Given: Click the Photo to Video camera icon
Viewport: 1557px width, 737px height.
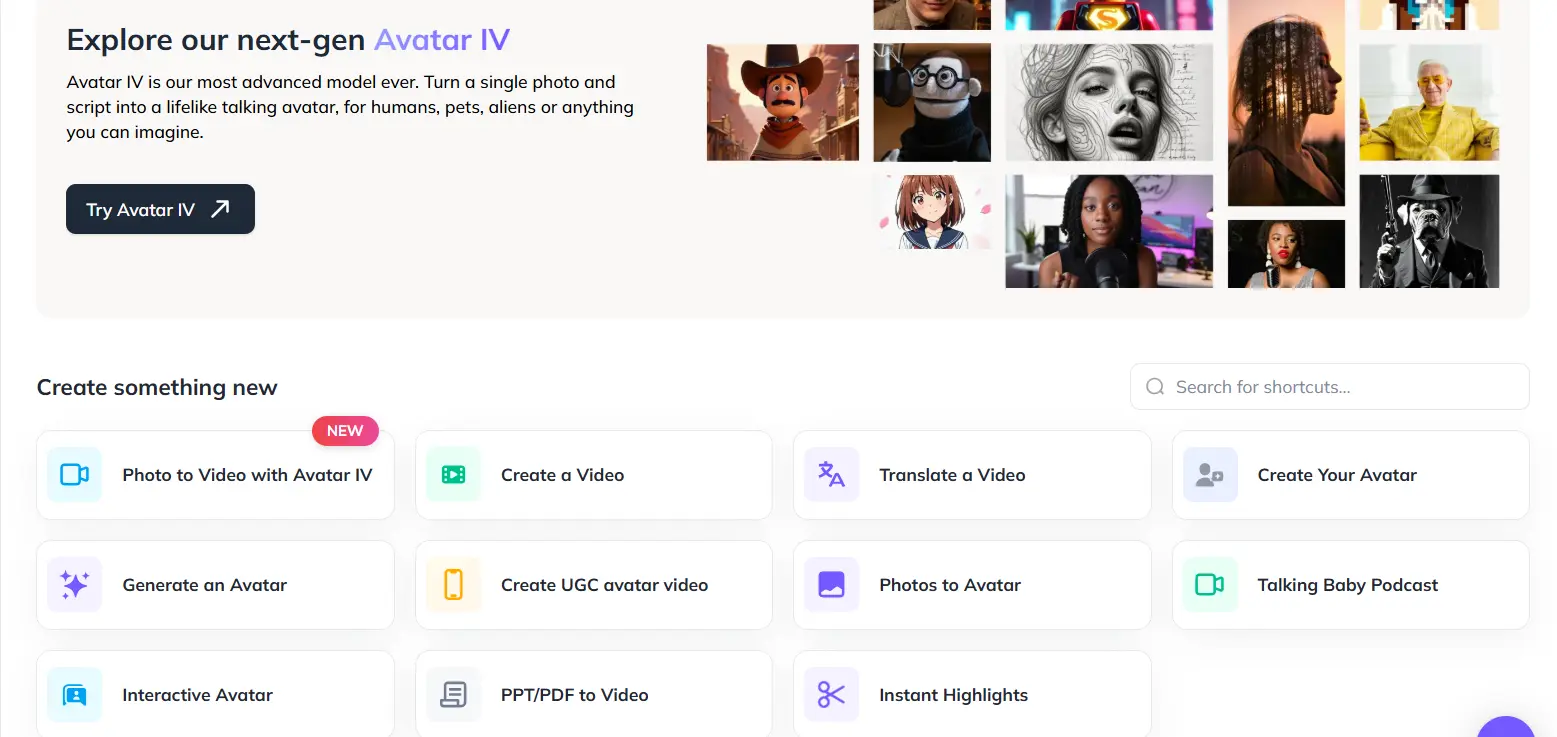Looking at the screenshot, I should (x=75, y=475).
